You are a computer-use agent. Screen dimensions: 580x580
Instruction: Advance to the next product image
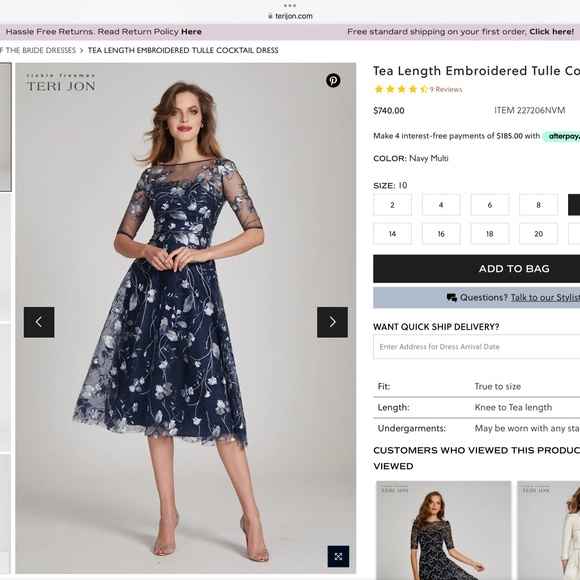[x=332, y=322]
